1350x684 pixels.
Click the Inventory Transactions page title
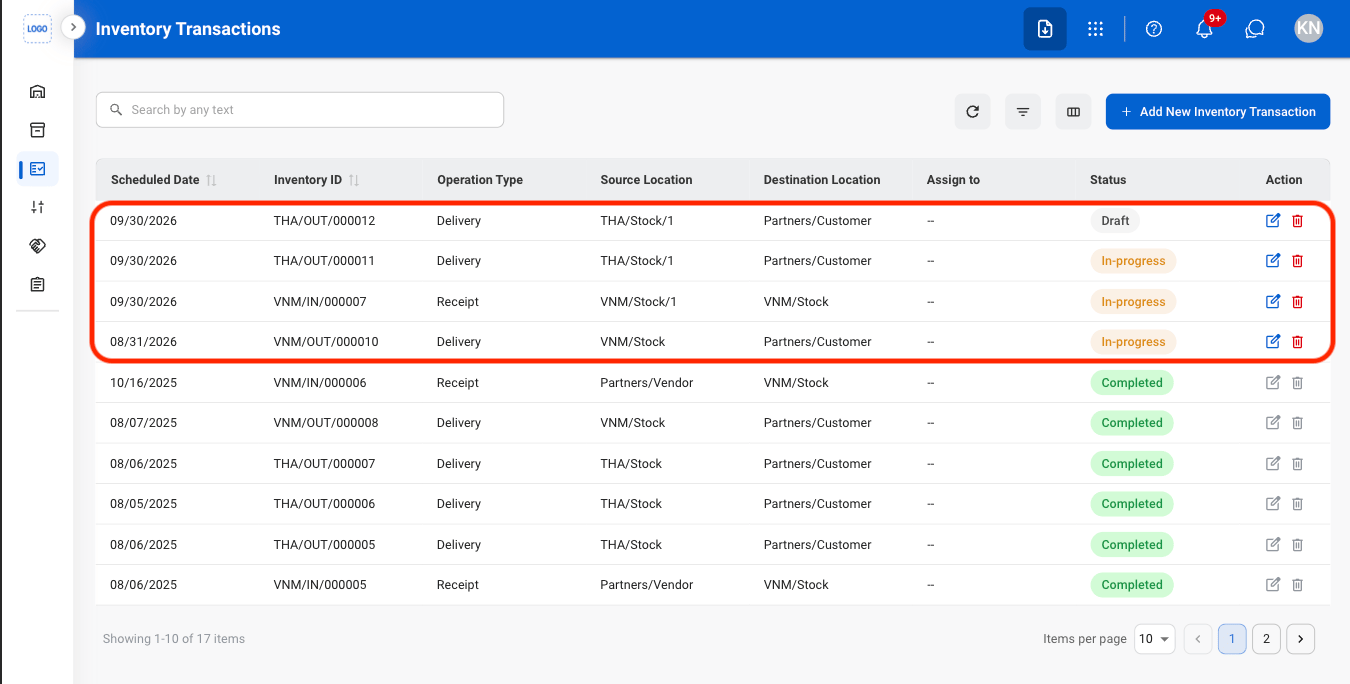[188, 29]
